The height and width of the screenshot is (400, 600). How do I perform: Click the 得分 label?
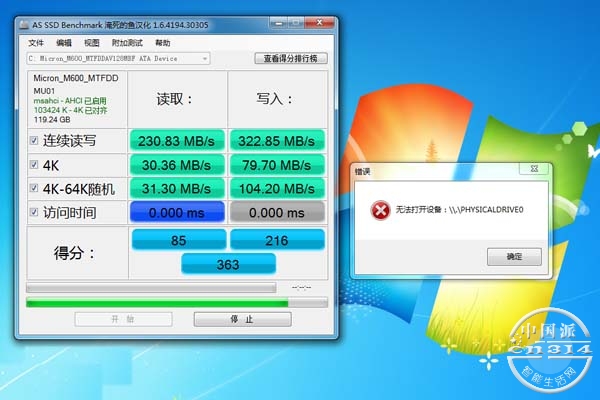pos(74,253)
